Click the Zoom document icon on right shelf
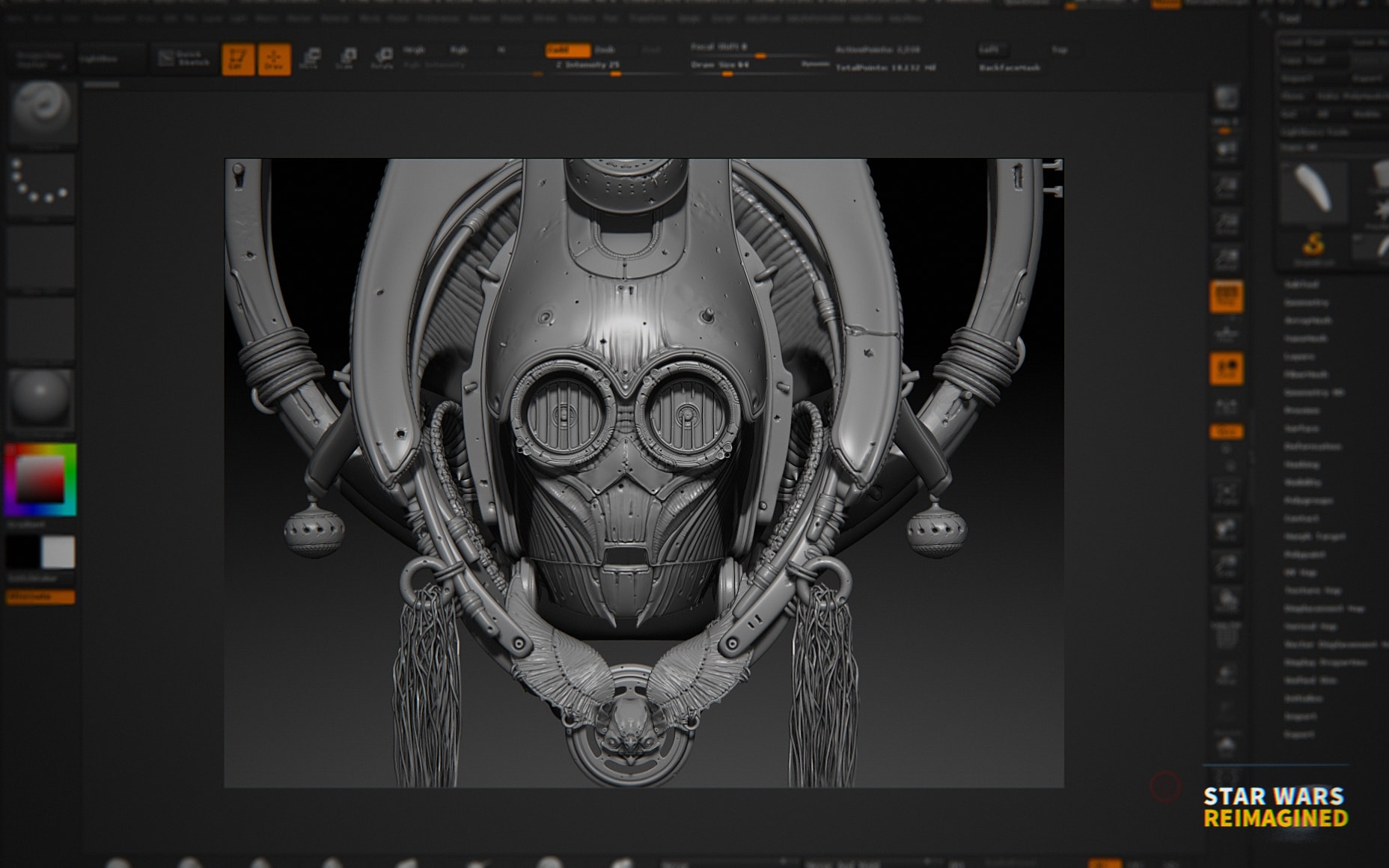This screenshot has width=1389, height=868. tap(1226, 187)
